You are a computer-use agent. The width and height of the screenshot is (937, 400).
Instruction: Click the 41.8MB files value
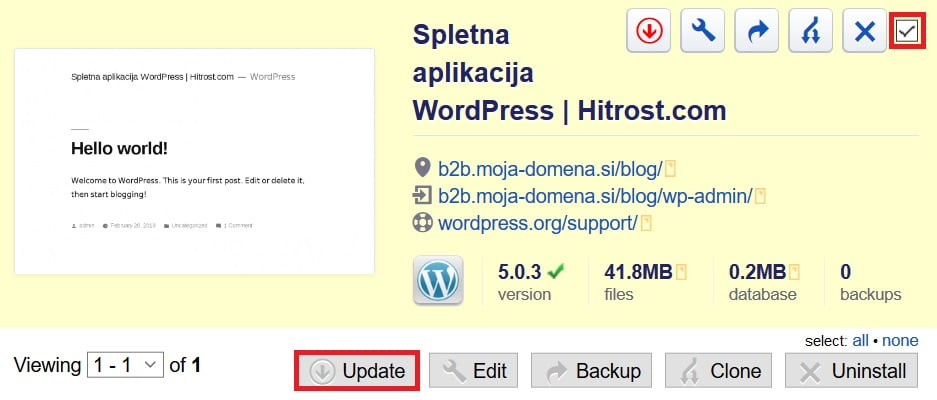[x=638, y=272]
